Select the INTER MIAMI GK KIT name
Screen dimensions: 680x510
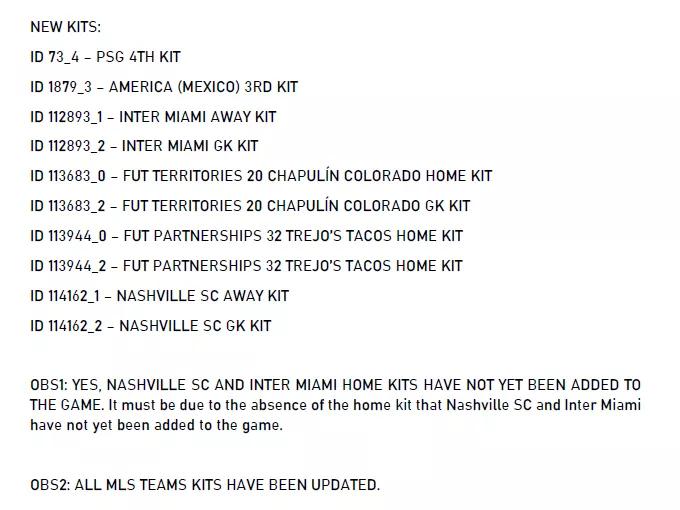point(190,146)
